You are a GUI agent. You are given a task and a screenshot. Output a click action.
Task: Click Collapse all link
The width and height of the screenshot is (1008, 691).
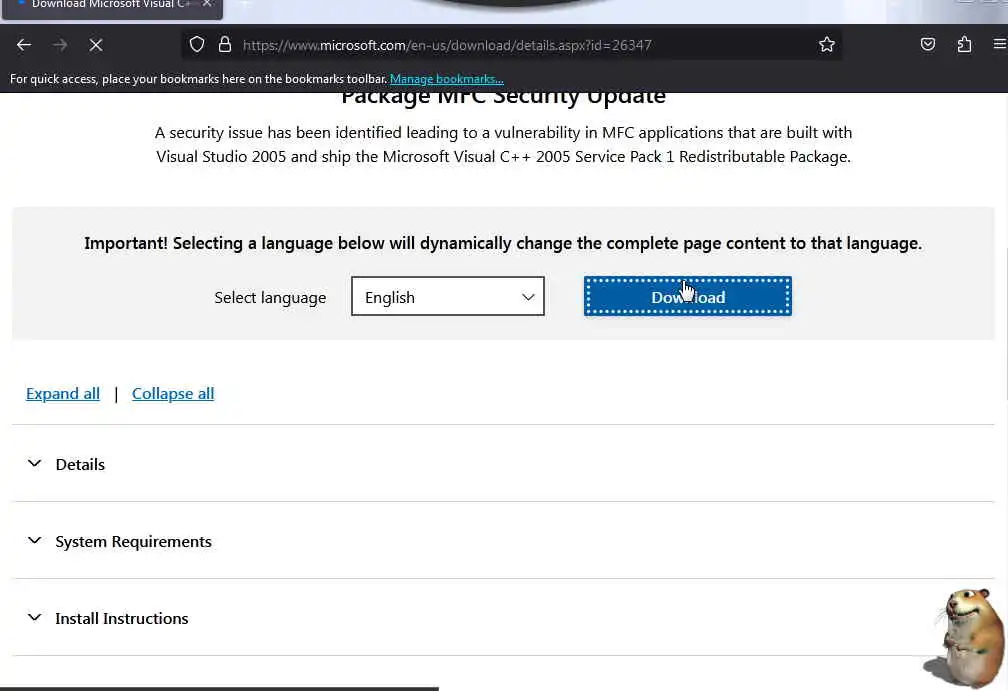pos(173,393)
